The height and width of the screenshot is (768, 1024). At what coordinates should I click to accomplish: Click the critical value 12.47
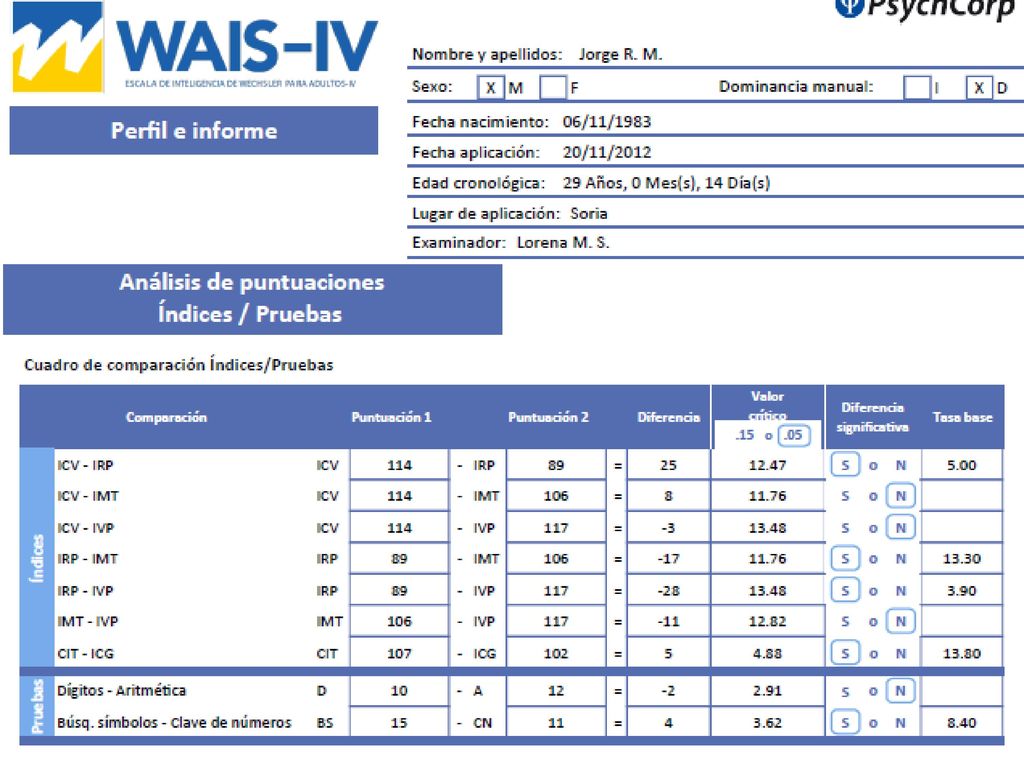coord(767,465)
